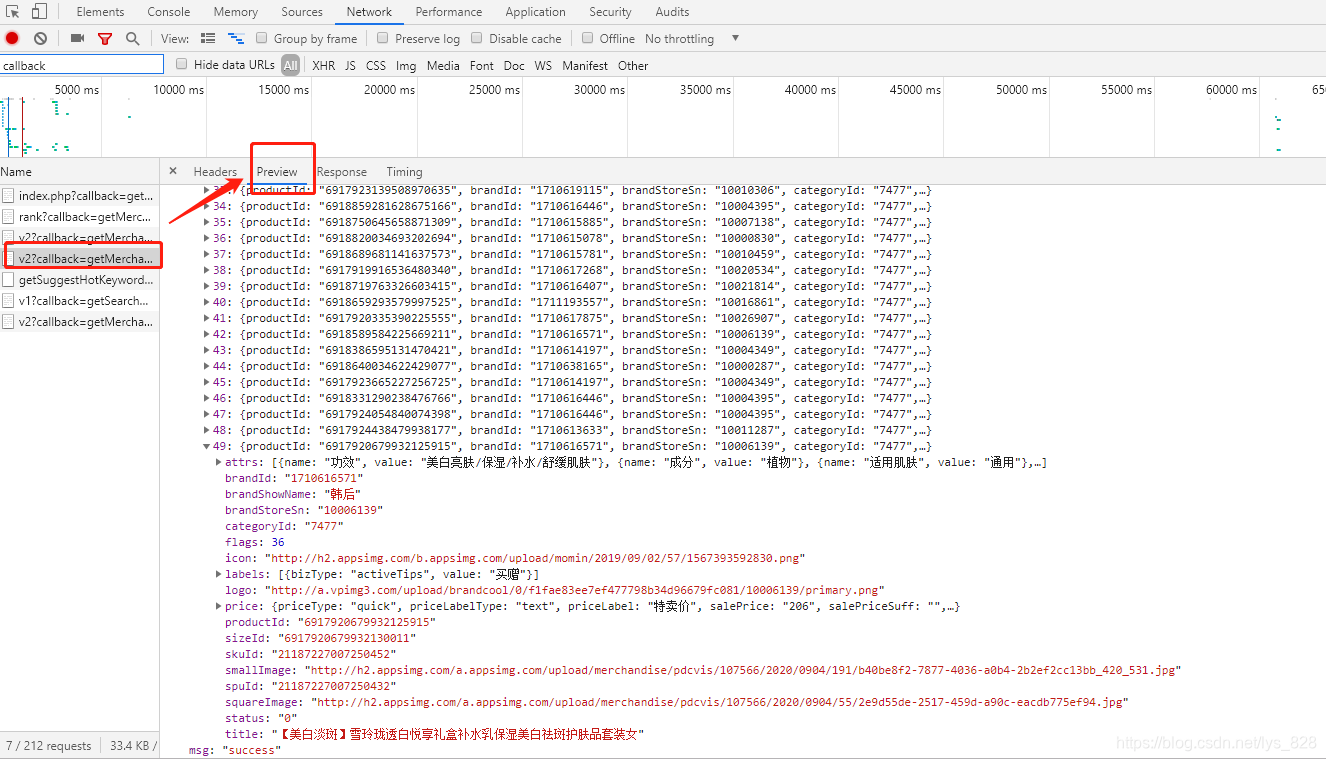The image size is (1326, 761).
Task: Filter requests by Img
Action: tap(406, 65)
